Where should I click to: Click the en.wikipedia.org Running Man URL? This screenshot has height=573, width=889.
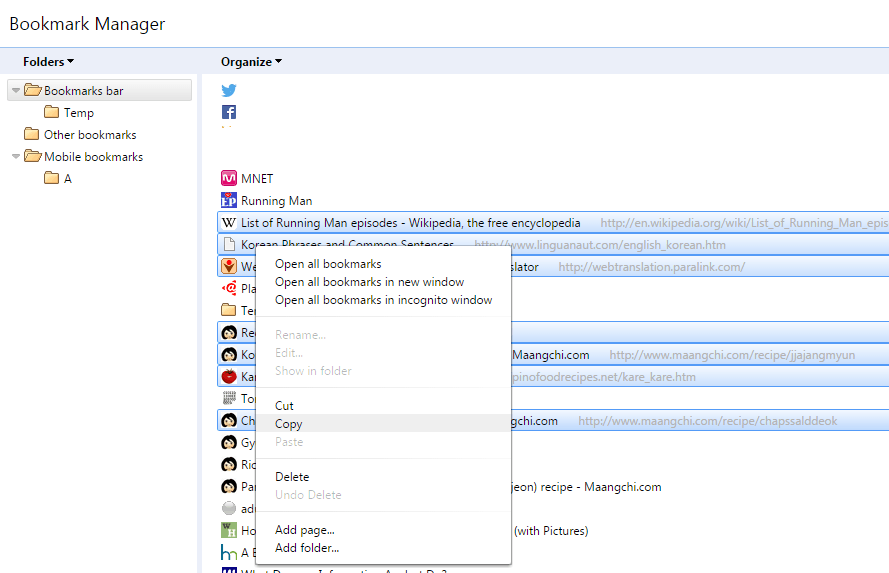point(744,223)
